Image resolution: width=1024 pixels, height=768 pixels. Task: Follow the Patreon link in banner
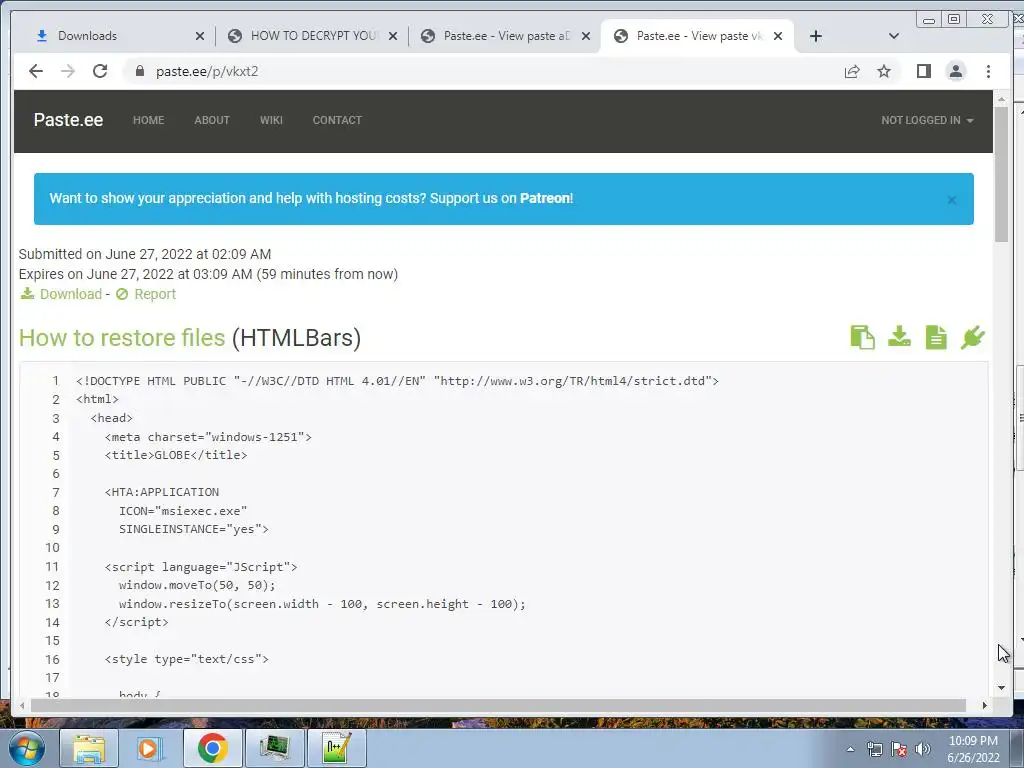[545, 198]
